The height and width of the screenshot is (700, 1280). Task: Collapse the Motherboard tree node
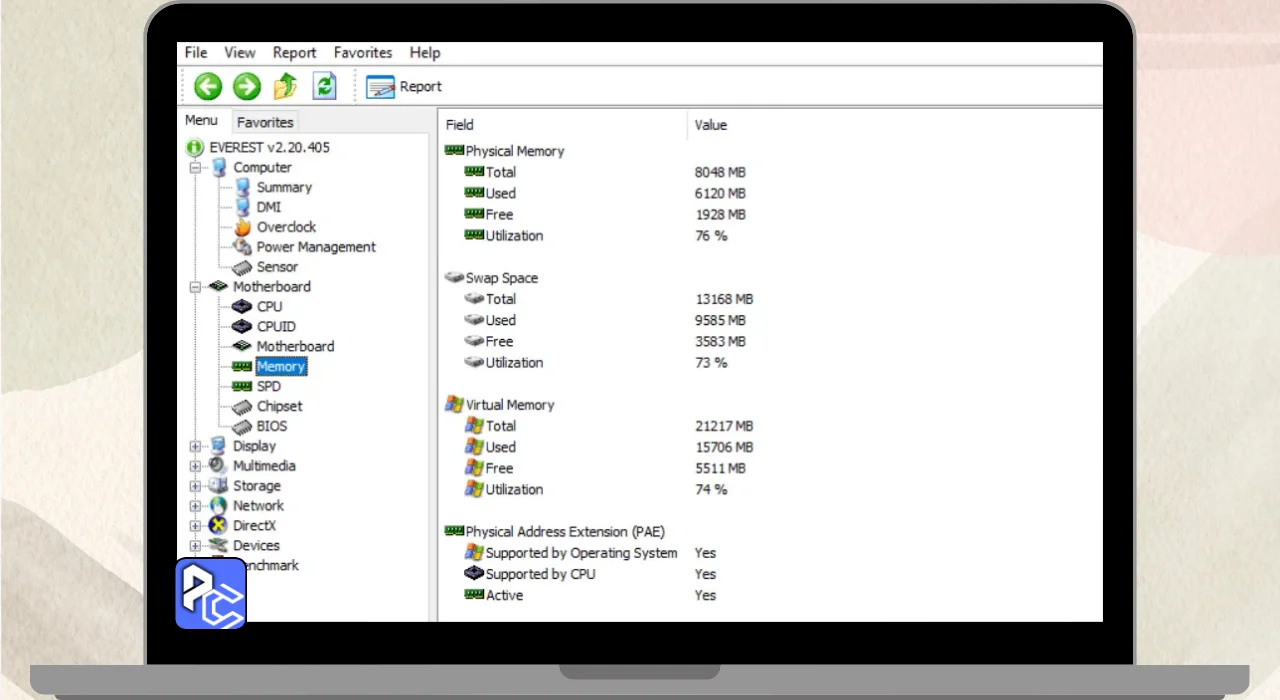click(x=195, y=287)
